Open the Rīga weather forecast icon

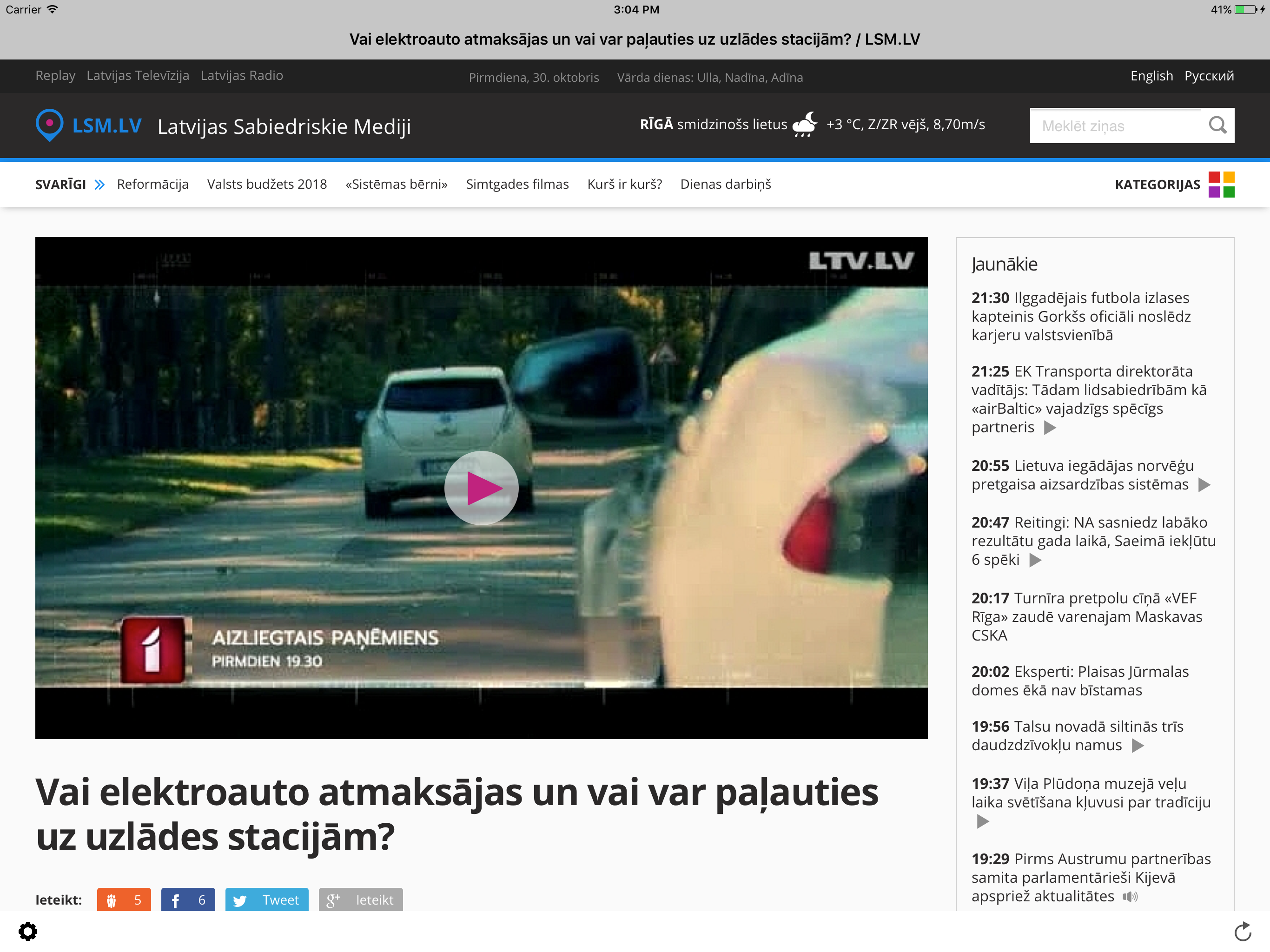pos(804,125)
